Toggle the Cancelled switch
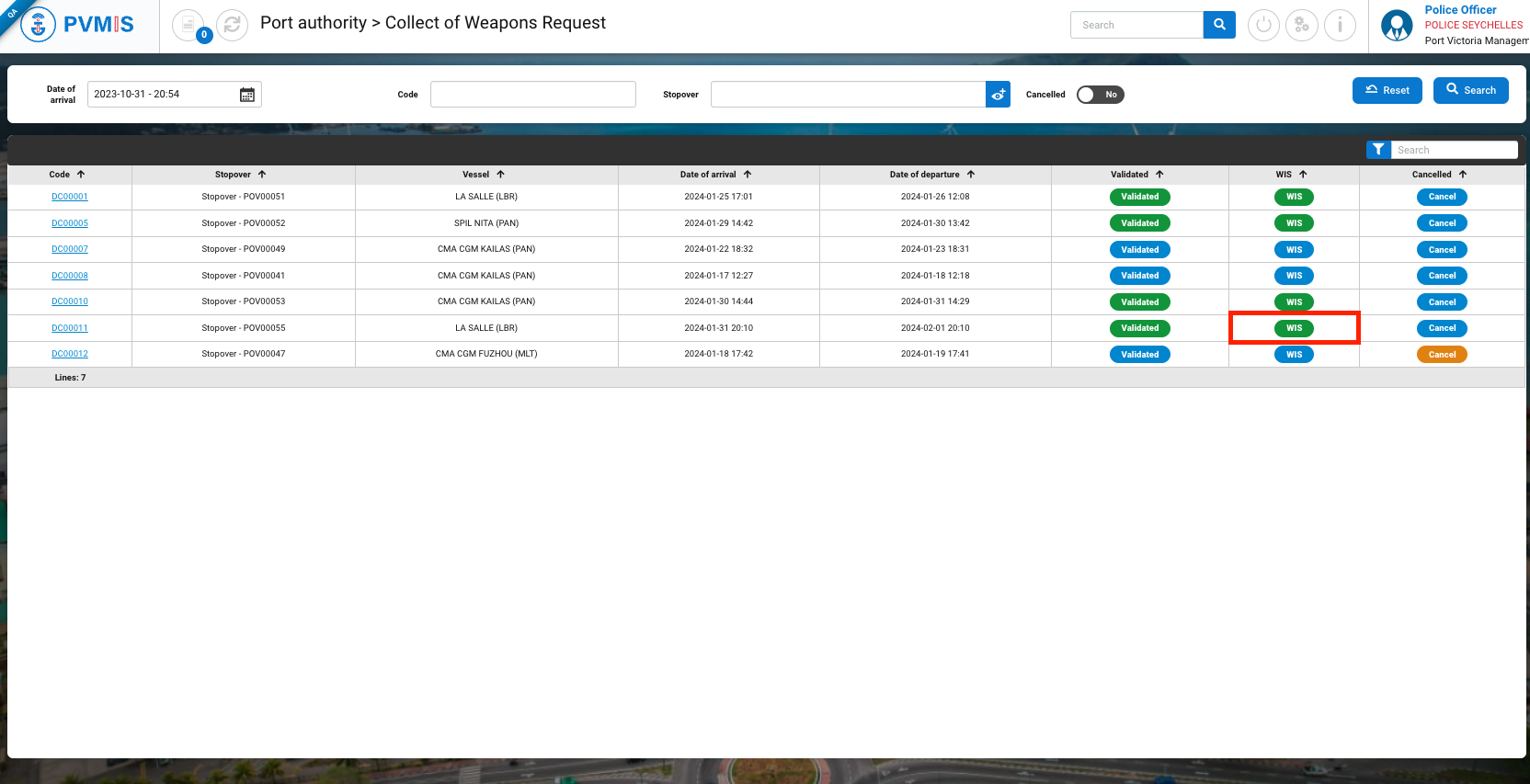Image resolution: width=1530 pixels, height=784 pixels. 1100,95
